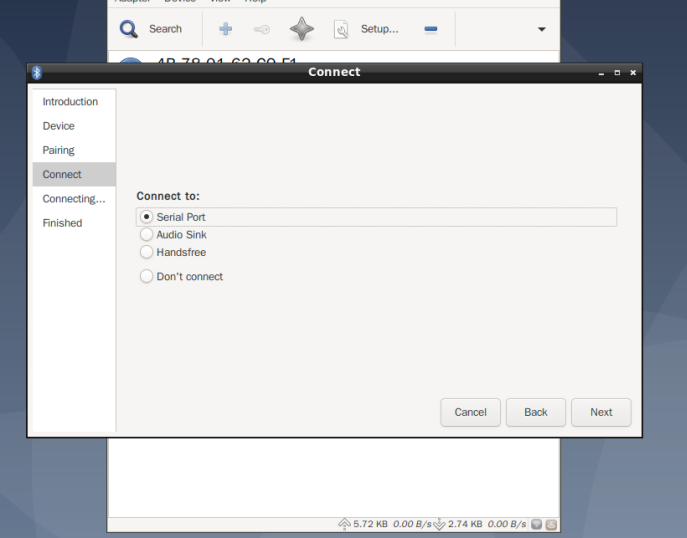
Task: Click the download arrow status icon
Action: pos(438,524)
